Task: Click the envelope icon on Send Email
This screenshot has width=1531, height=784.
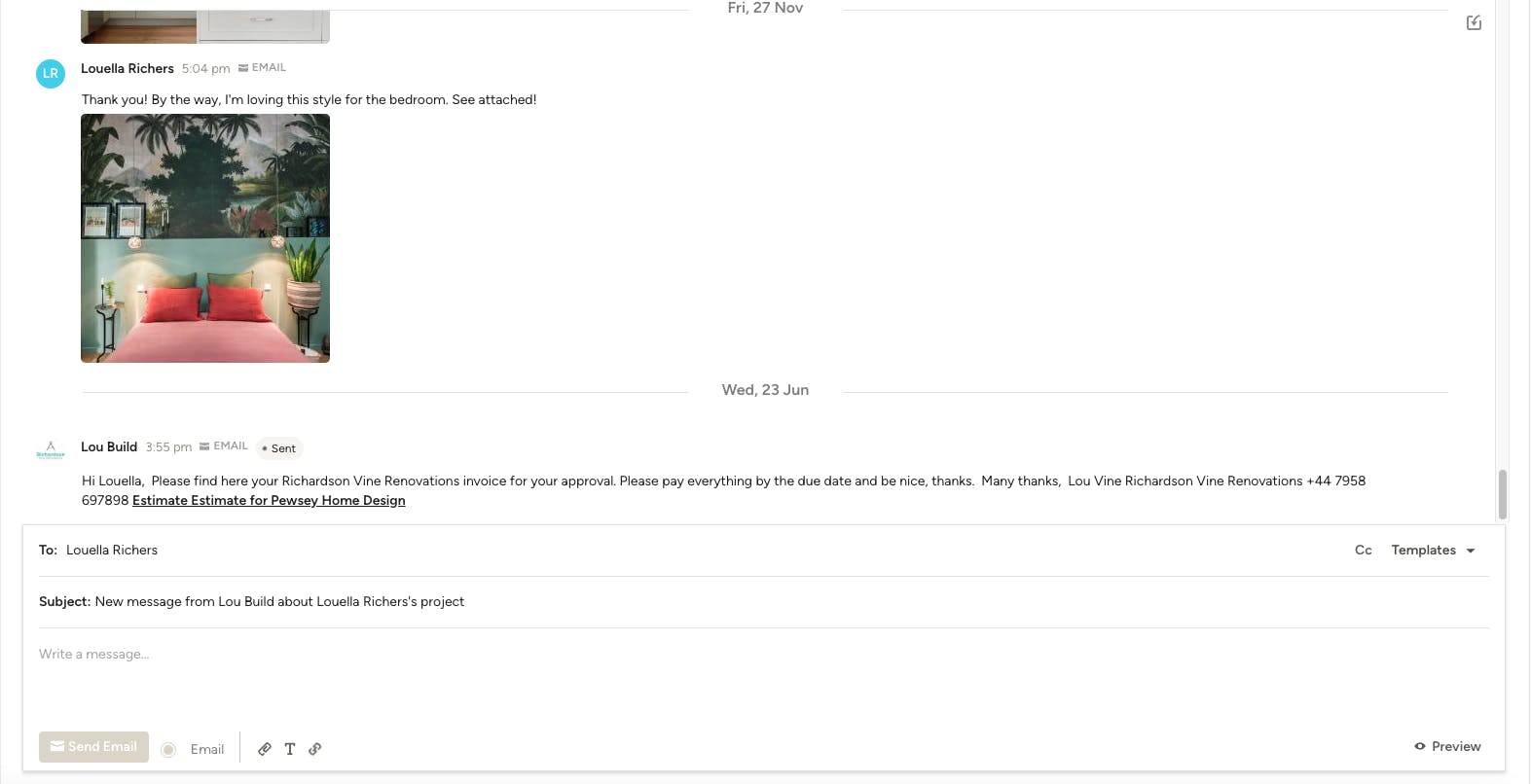Action: click(57, 746)
